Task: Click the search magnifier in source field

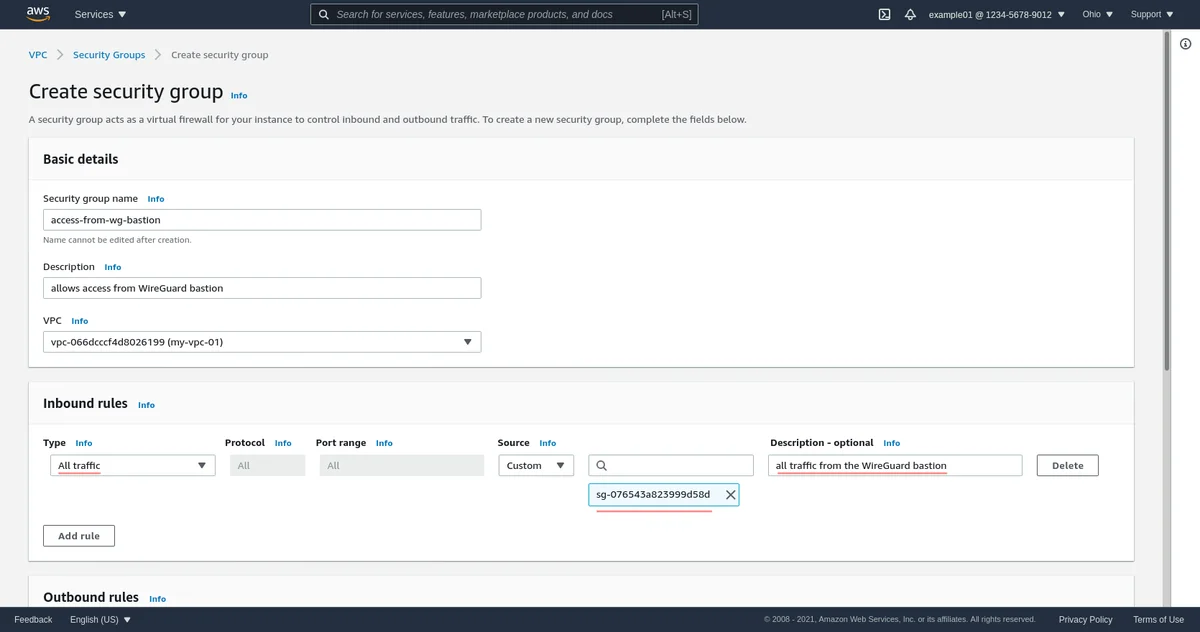Action: pyautogui.click(x=602, y=466)
